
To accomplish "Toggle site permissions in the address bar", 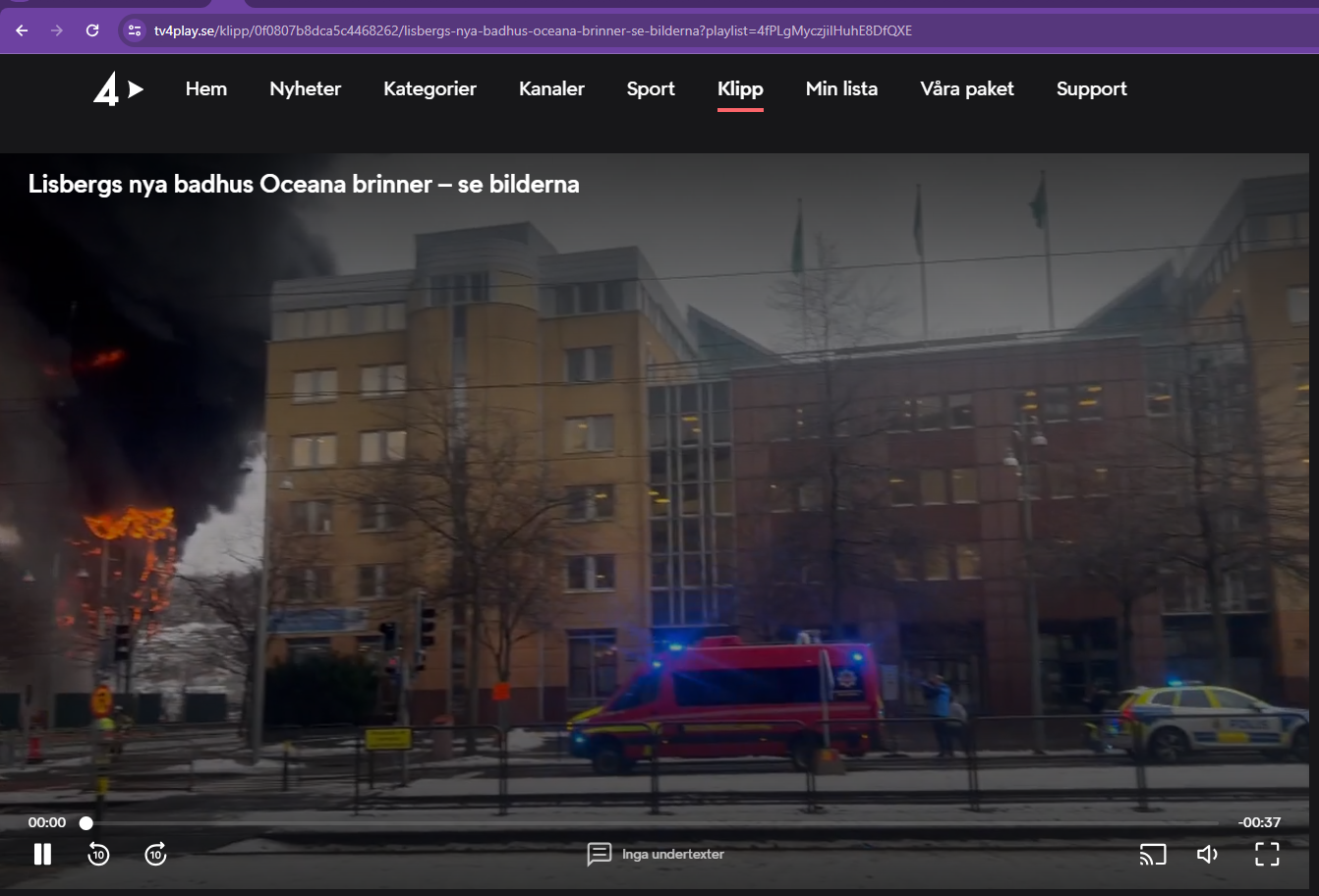I will (x=134, y=30).
